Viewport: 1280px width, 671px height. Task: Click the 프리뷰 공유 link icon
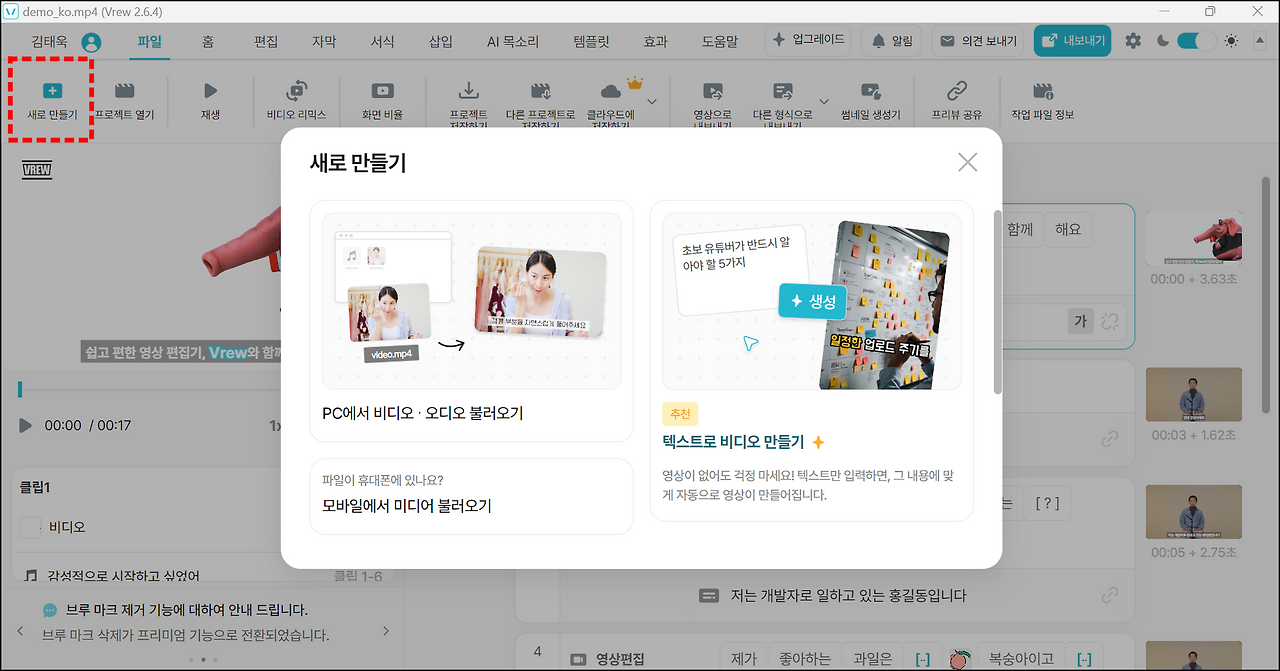click(x=957, y=91)
